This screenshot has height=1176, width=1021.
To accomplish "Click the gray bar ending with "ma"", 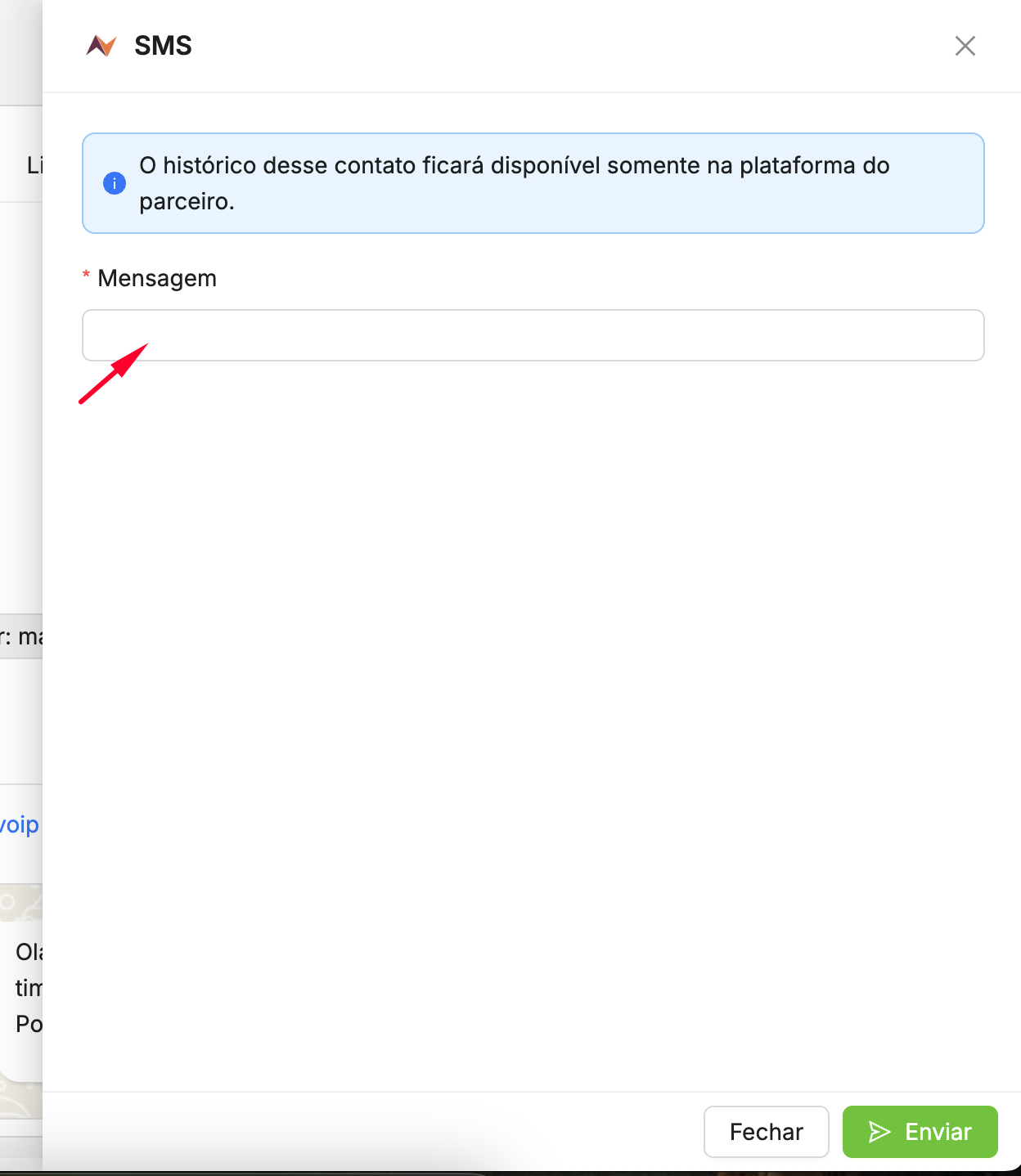I will click(21, 636).
